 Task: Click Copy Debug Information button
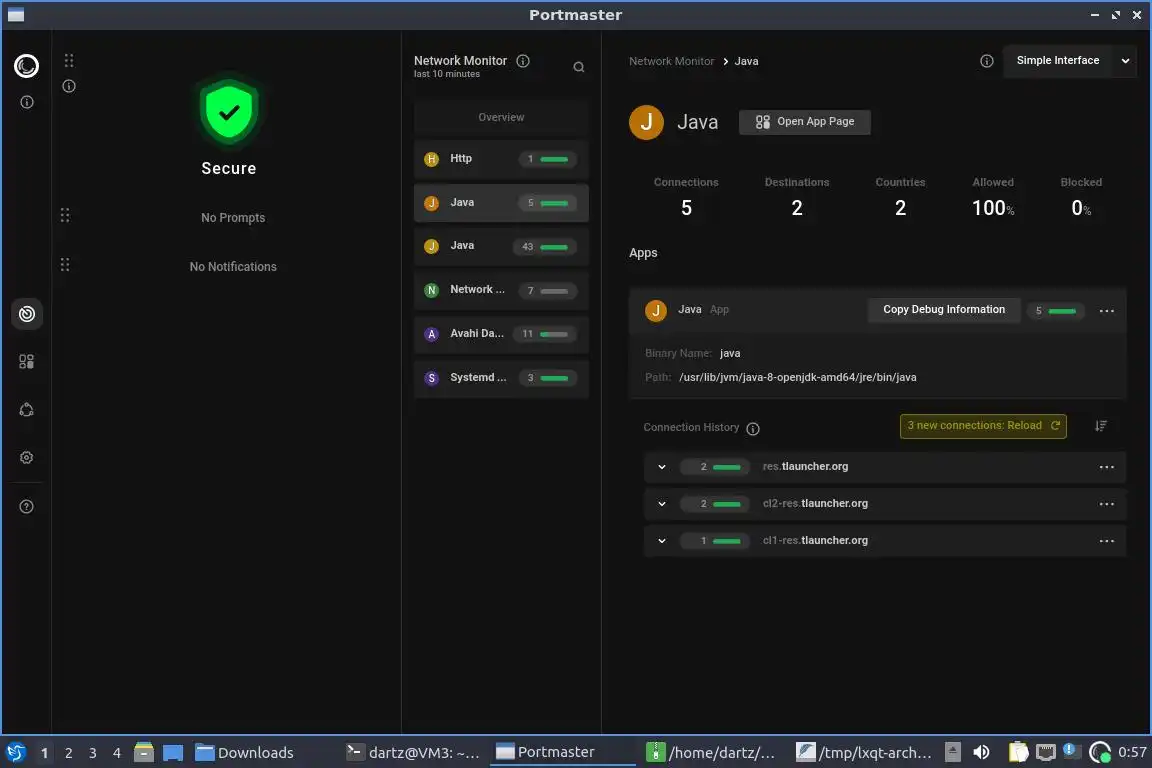tap(943, 310)
